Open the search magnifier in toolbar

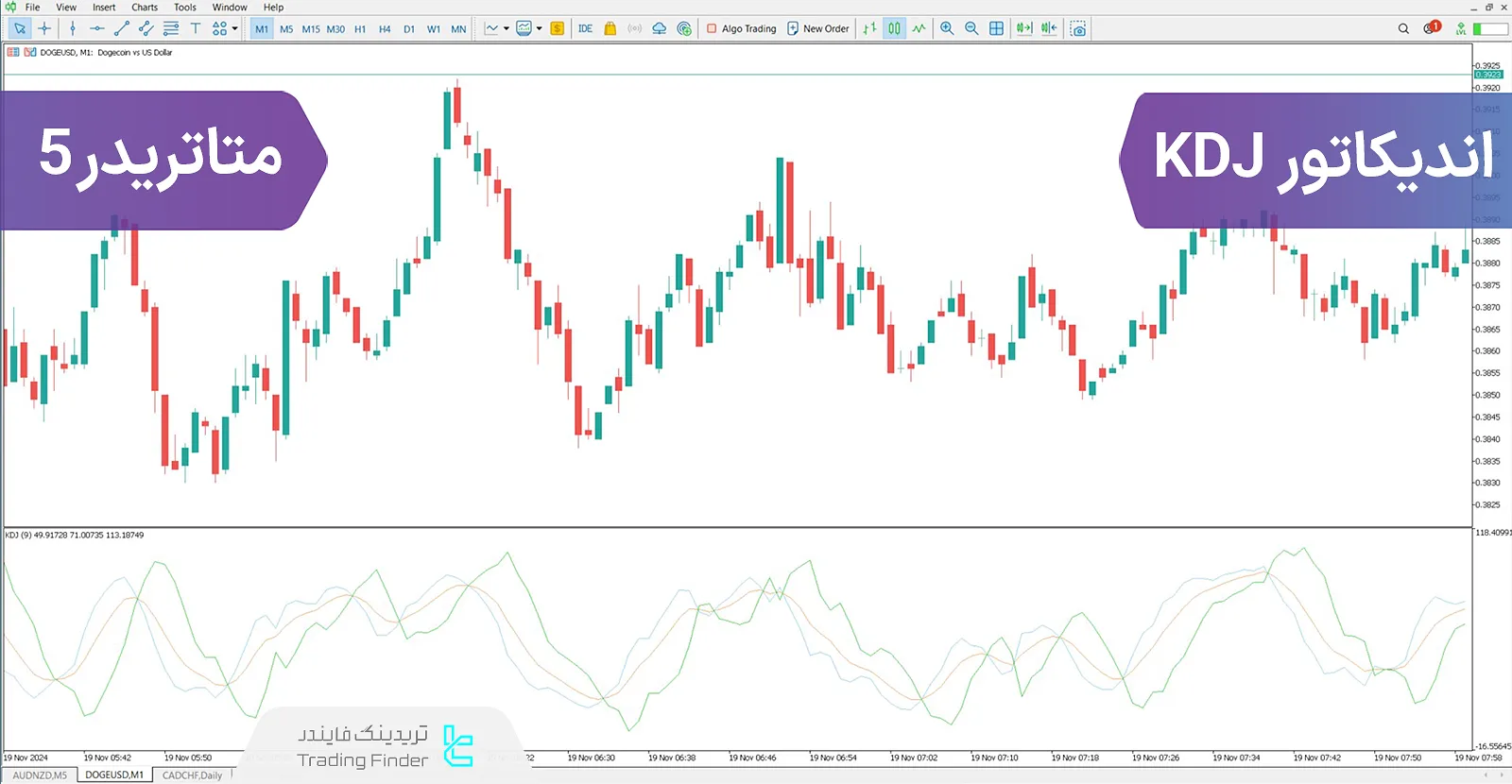coord(1403,28)
